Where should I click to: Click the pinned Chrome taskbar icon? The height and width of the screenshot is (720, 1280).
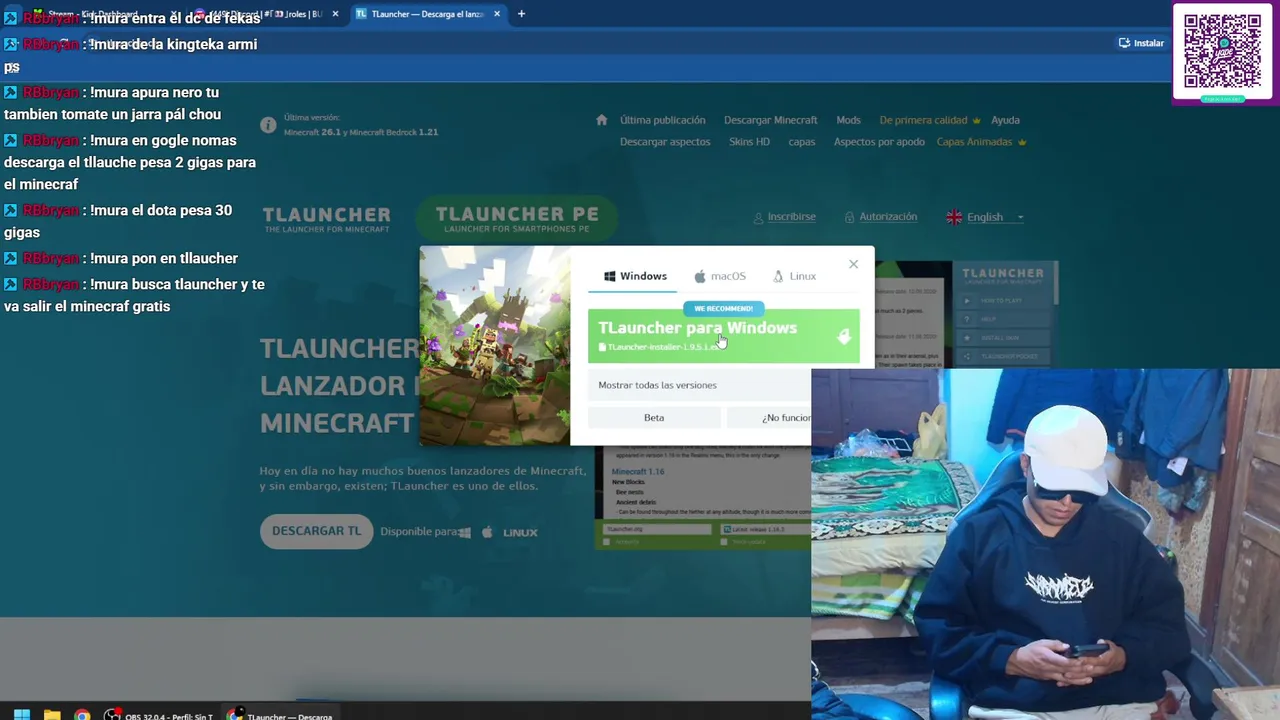[82, 715]
